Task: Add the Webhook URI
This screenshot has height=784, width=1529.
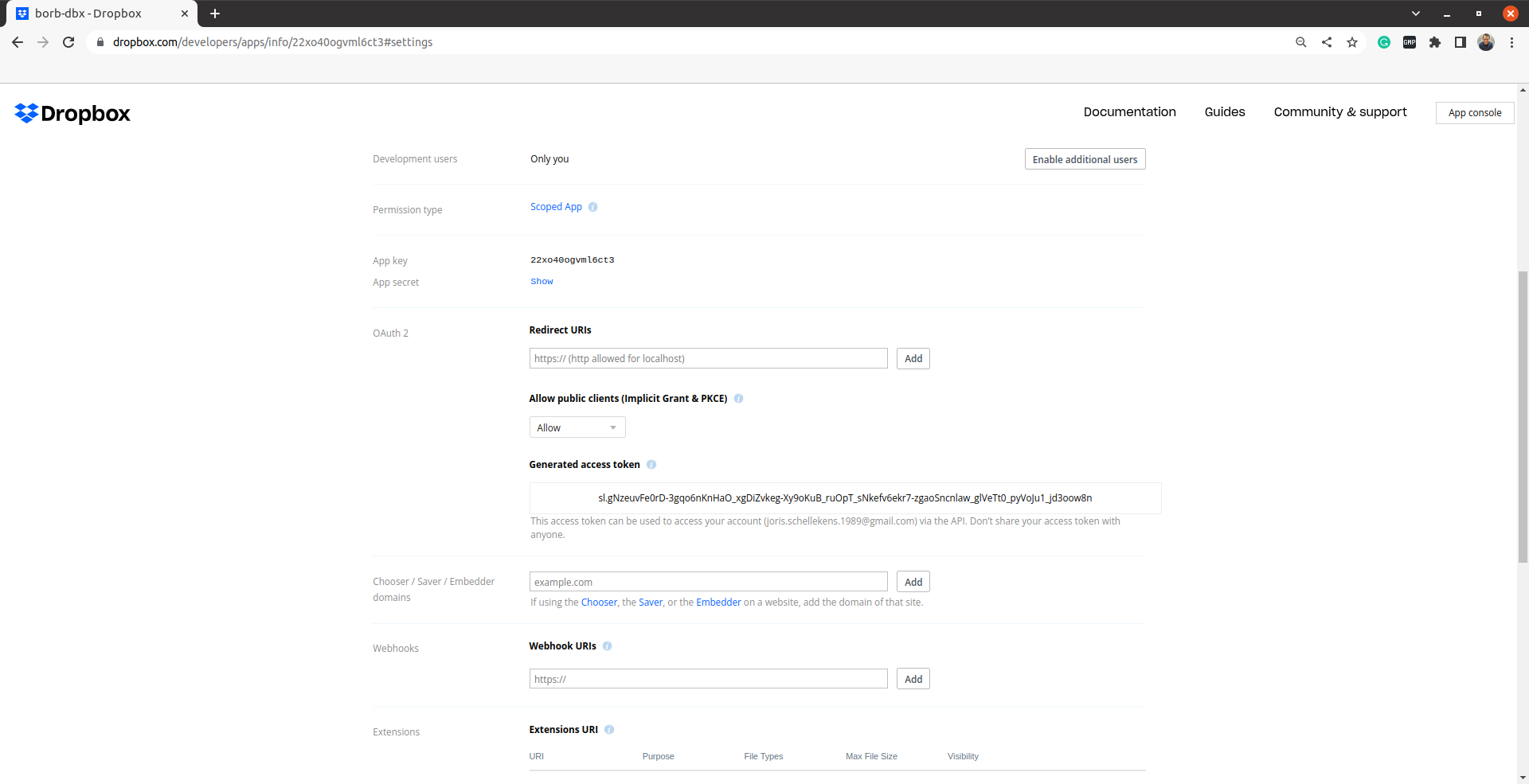Action: pos(913,680)
